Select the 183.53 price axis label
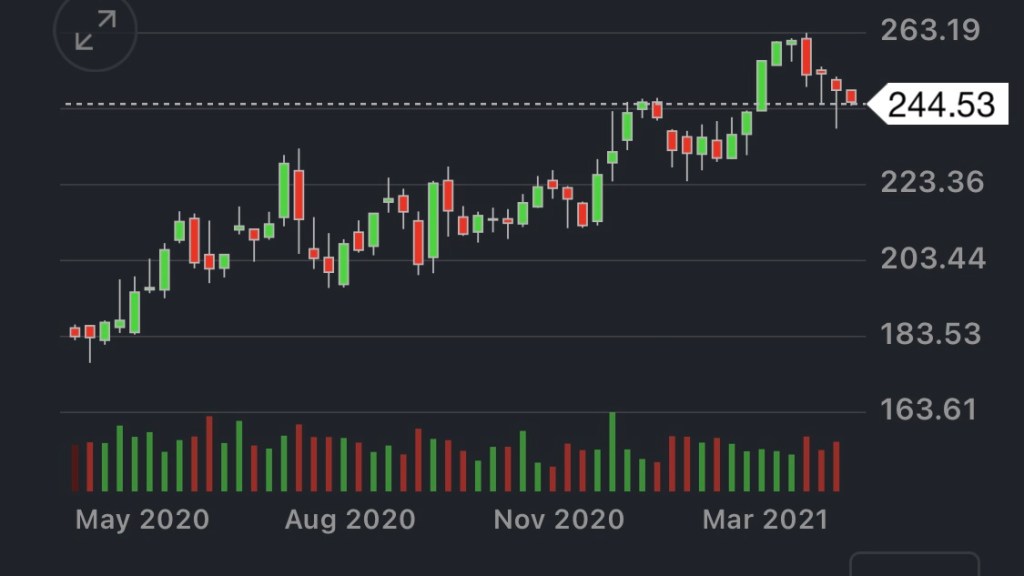The width and height of the screenshot is (1024, 576). click(931, 334)
